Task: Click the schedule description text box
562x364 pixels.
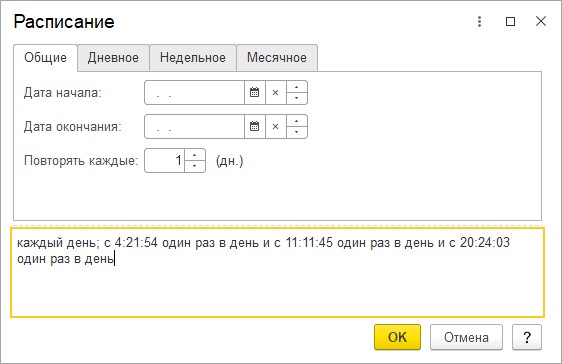Action: tap(277, 272)
